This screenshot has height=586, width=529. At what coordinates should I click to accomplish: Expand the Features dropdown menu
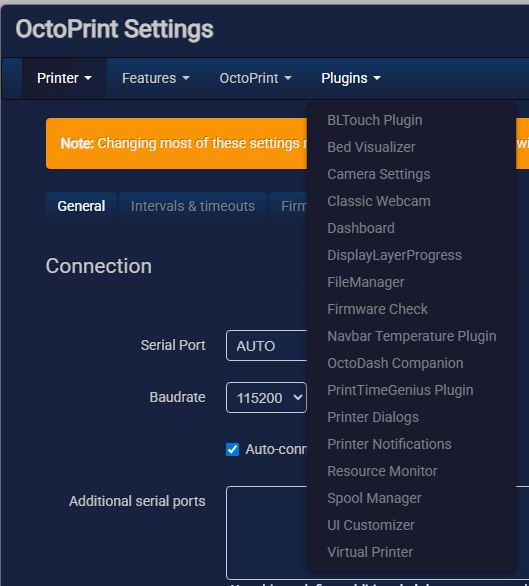[x=156, y=78]
